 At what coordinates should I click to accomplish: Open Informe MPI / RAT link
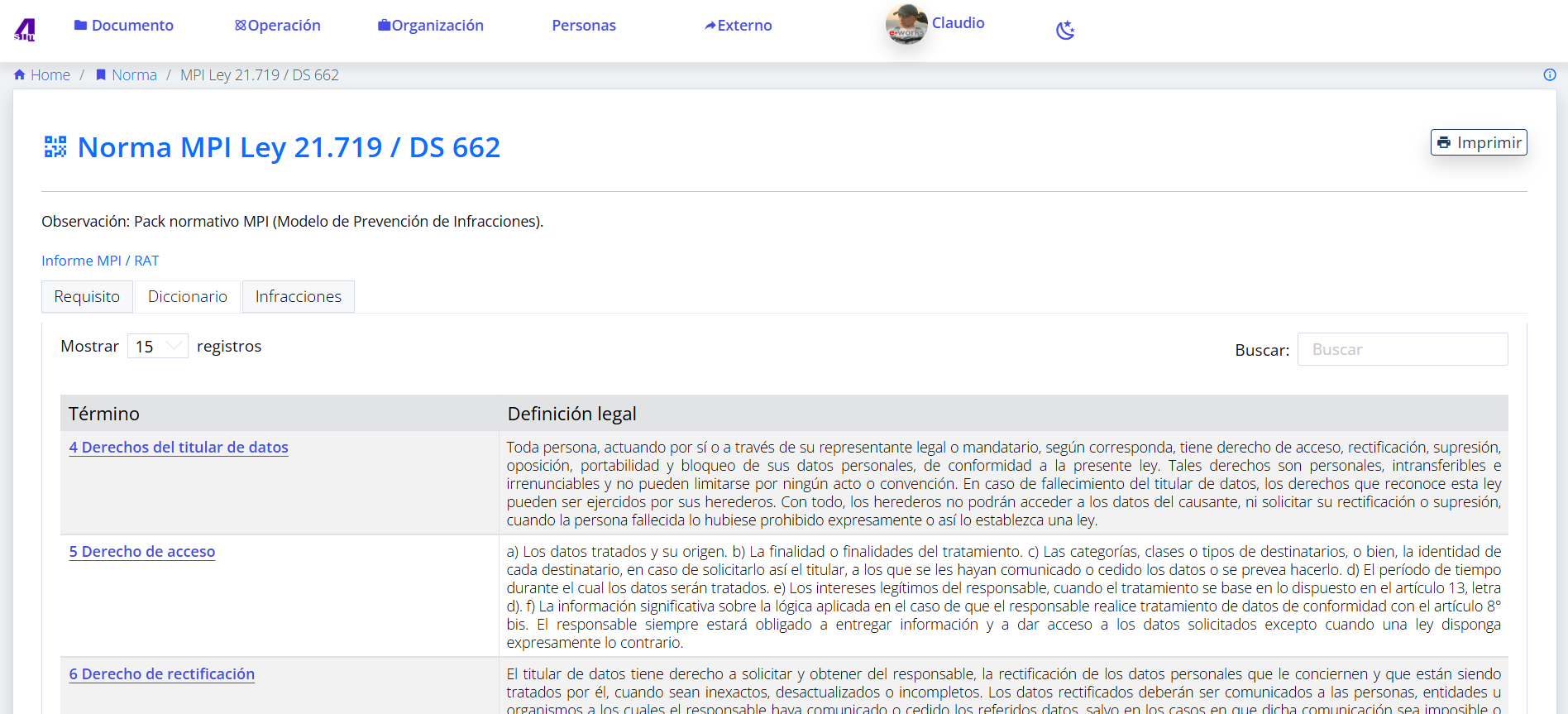point(100,261)
